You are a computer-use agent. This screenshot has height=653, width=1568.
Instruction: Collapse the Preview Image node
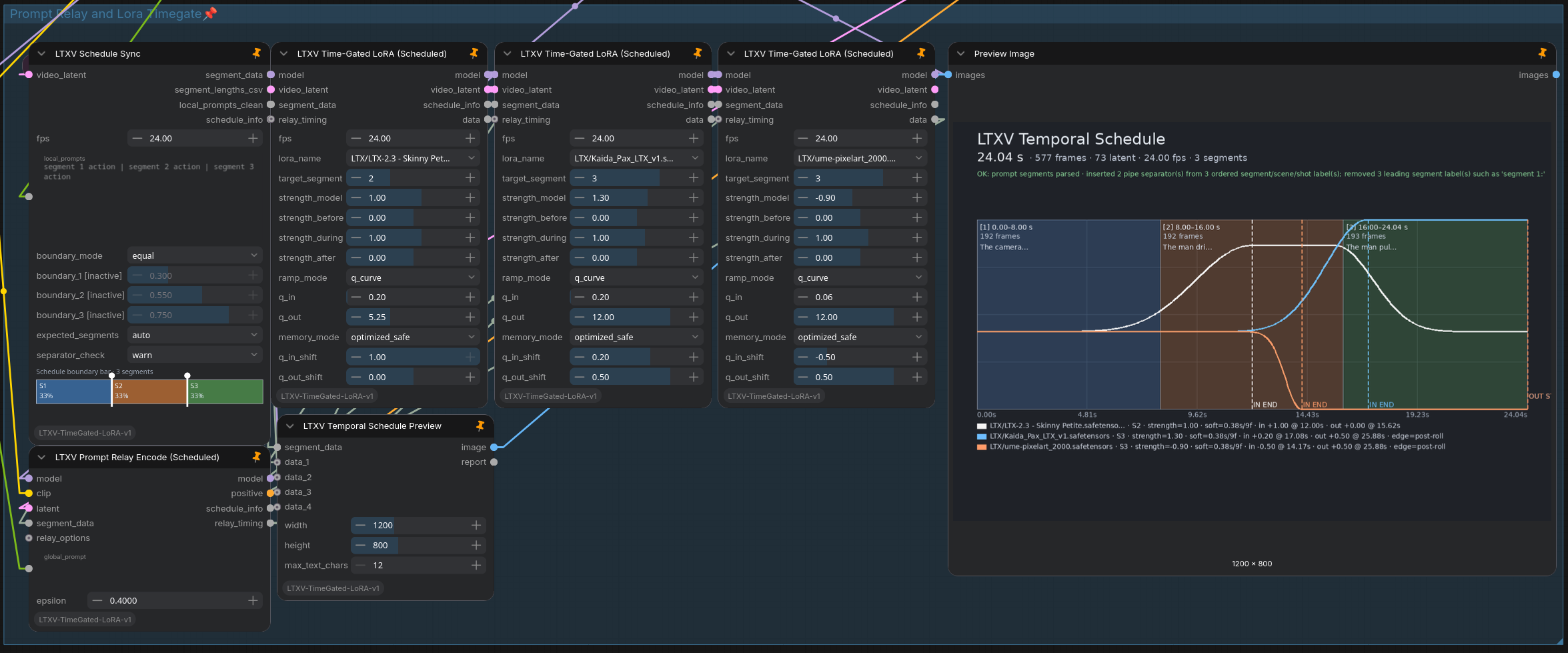point(960,53)
